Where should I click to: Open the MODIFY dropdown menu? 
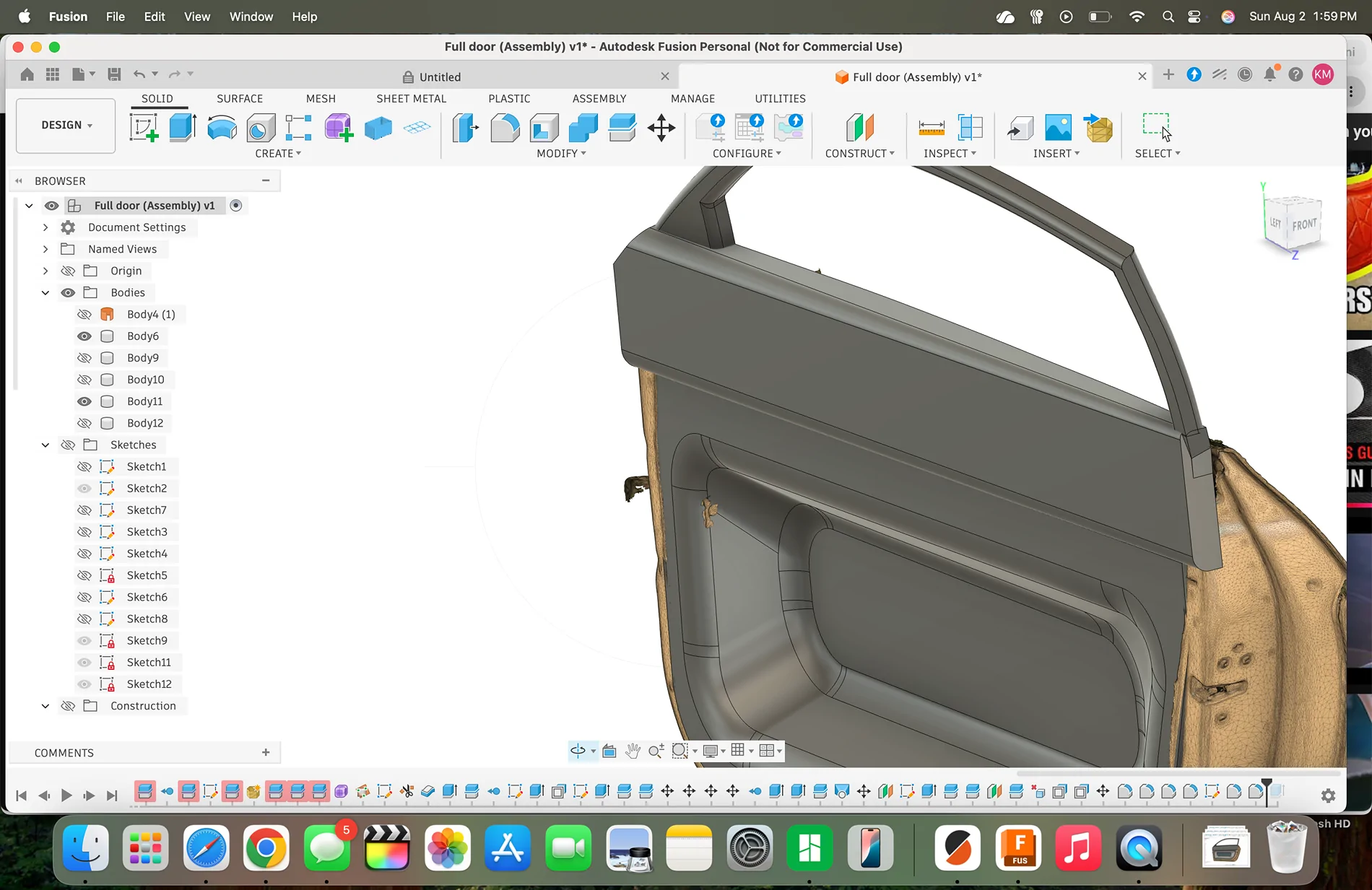click(x=561, y=153)
